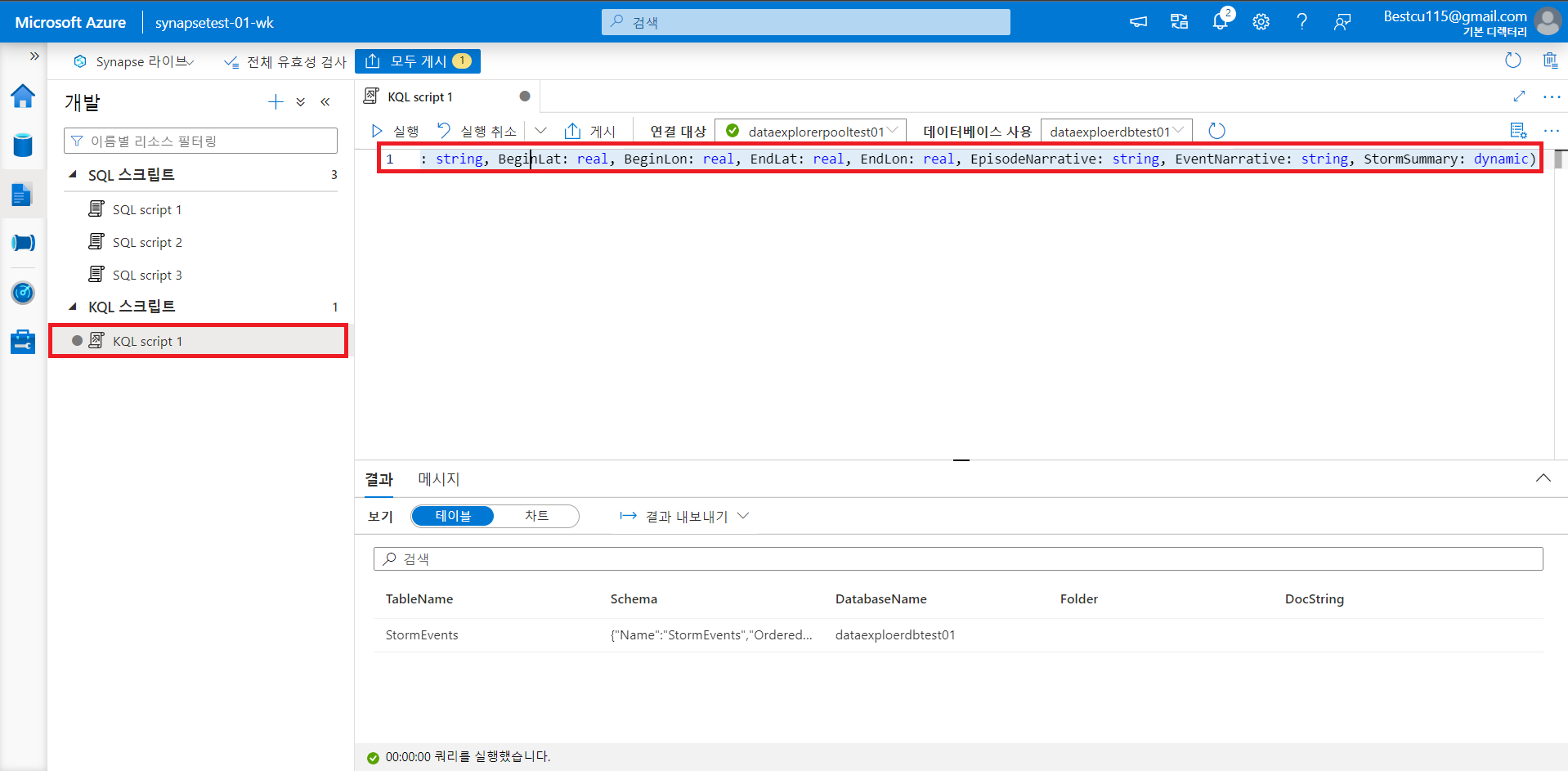This screenshot has height=771, width=1568.
Task: Open the settings gear icon
Action: [x=1261, y=22]
